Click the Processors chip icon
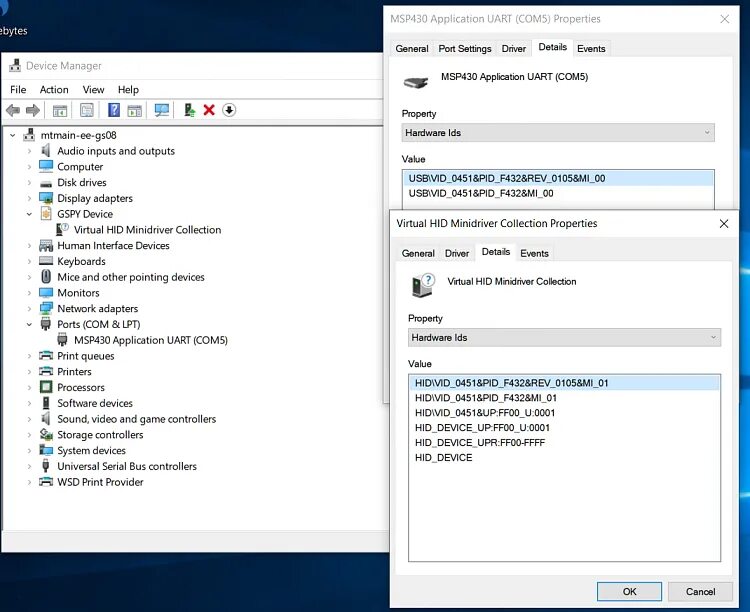Screen dimensions: 750x612 (x=46, y=387)
